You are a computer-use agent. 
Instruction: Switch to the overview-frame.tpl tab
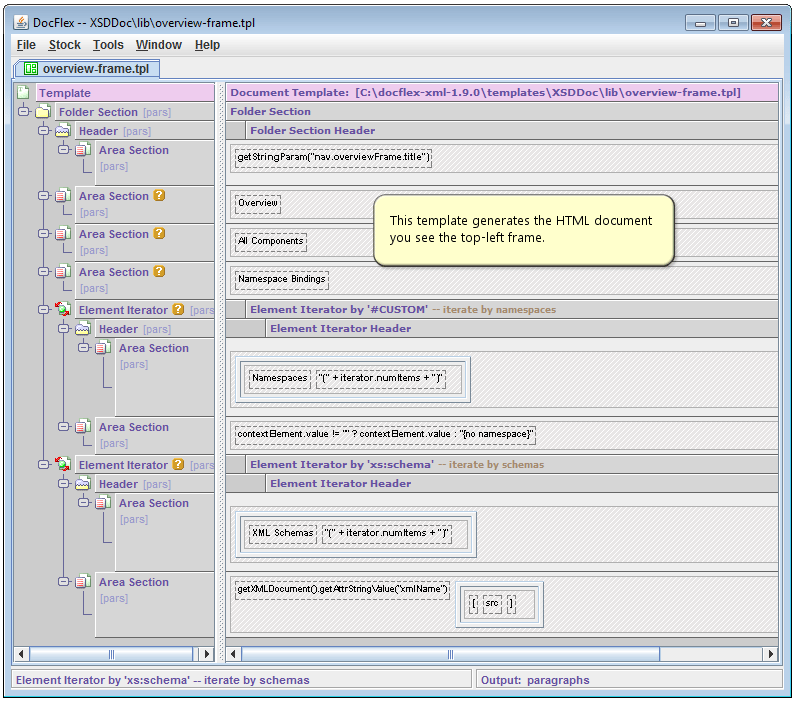point(95,69)
